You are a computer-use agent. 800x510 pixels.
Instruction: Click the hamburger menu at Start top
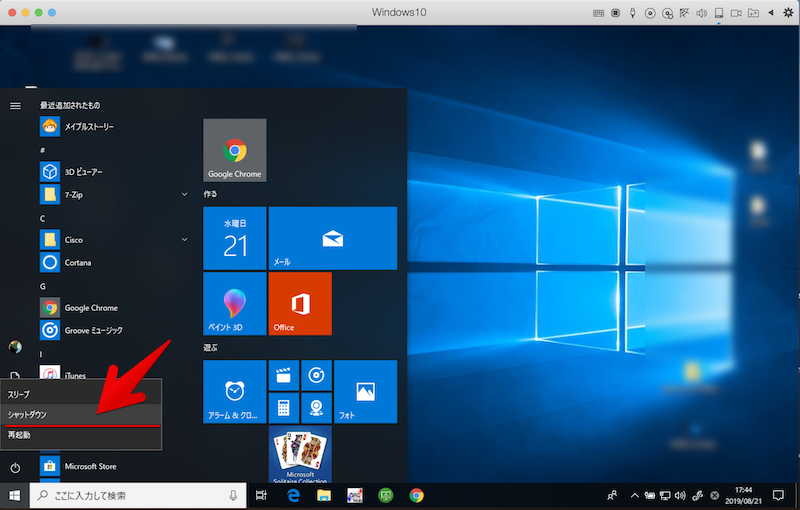click(x=15, y=105)
